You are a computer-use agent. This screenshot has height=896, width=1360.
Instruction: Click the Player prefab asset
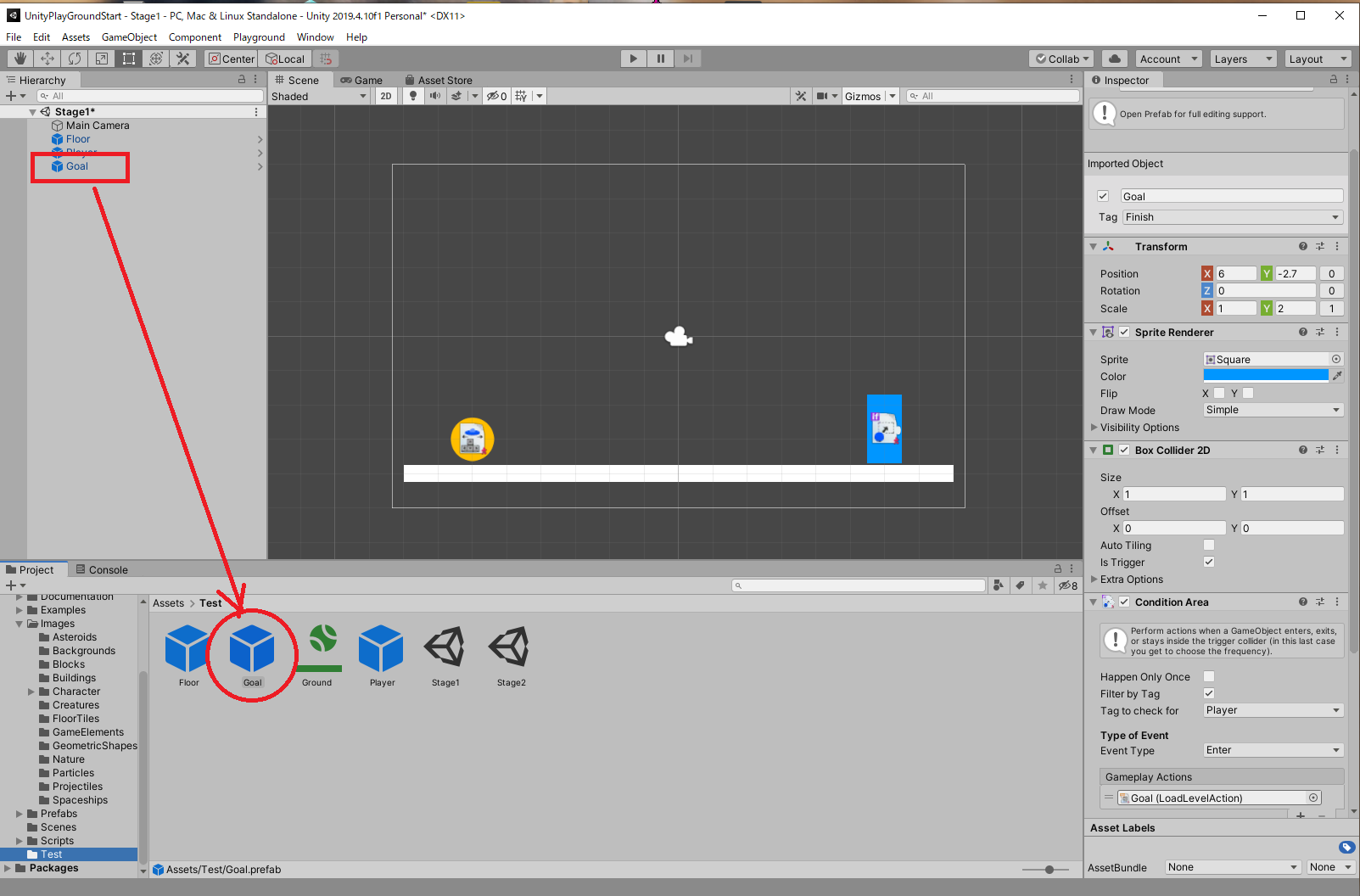pos(382,649)
